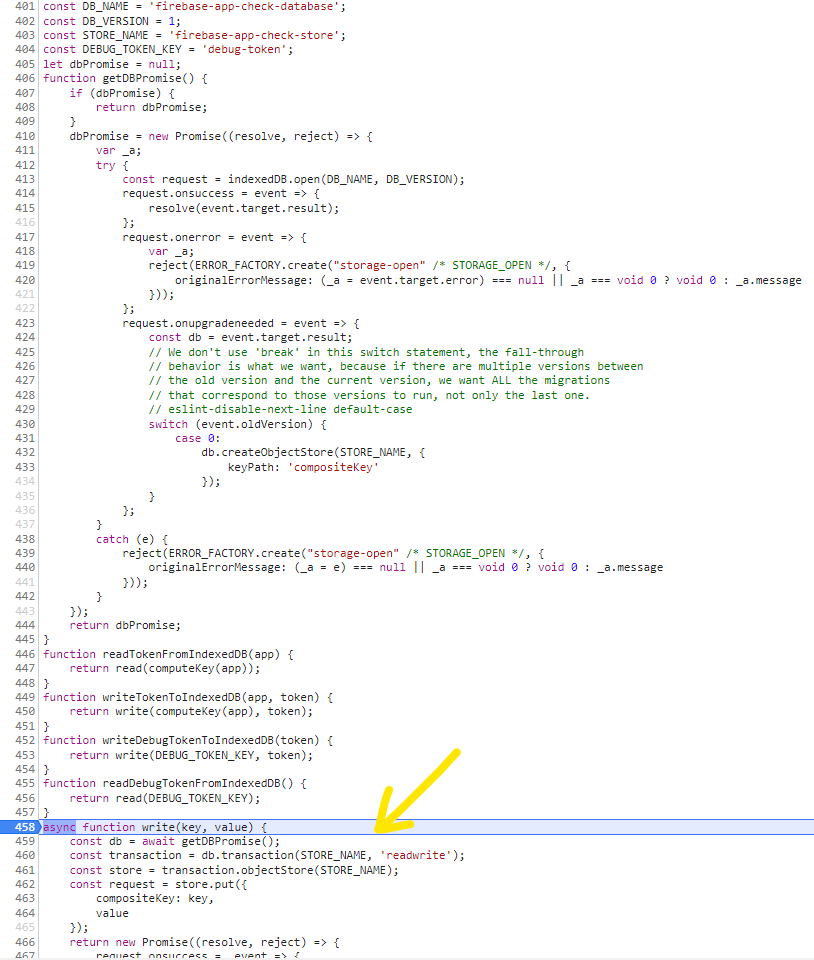The height and width of the screenshot is (960, 814).
Task: Click line number 419 in the gutter
Action: coord(25,266)
